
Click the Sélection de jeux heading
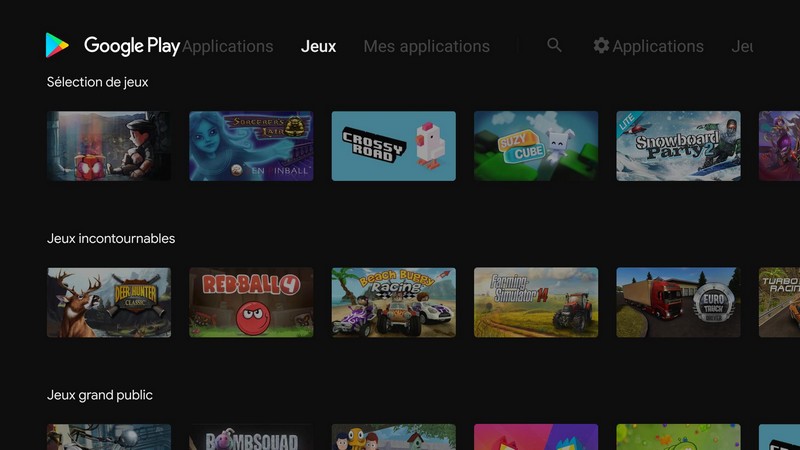pyautogui.click(x=97, y=82)
